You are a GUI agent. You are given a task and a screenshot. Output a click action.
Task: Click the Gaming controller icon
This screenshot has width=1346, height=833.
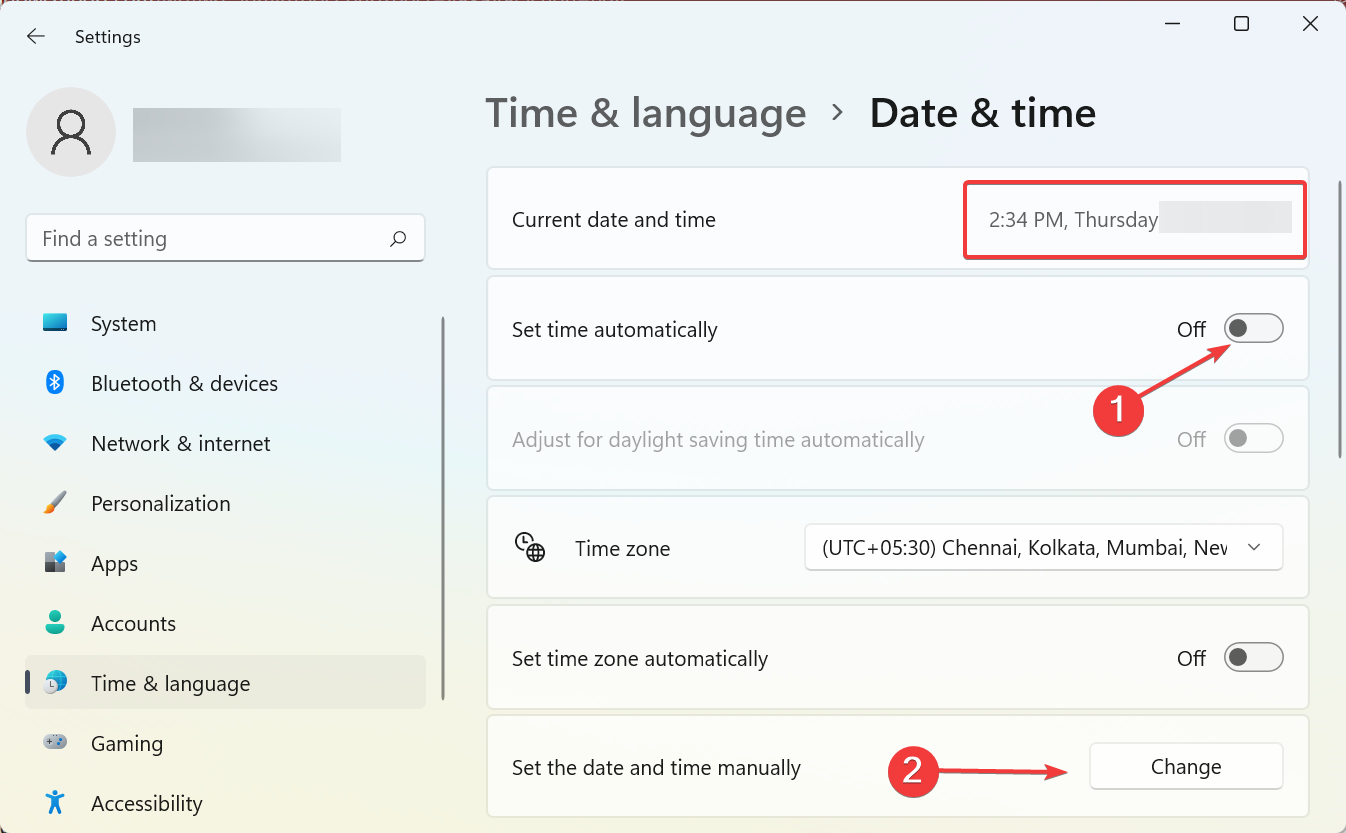pyautogui.click(x=55, y=743)
